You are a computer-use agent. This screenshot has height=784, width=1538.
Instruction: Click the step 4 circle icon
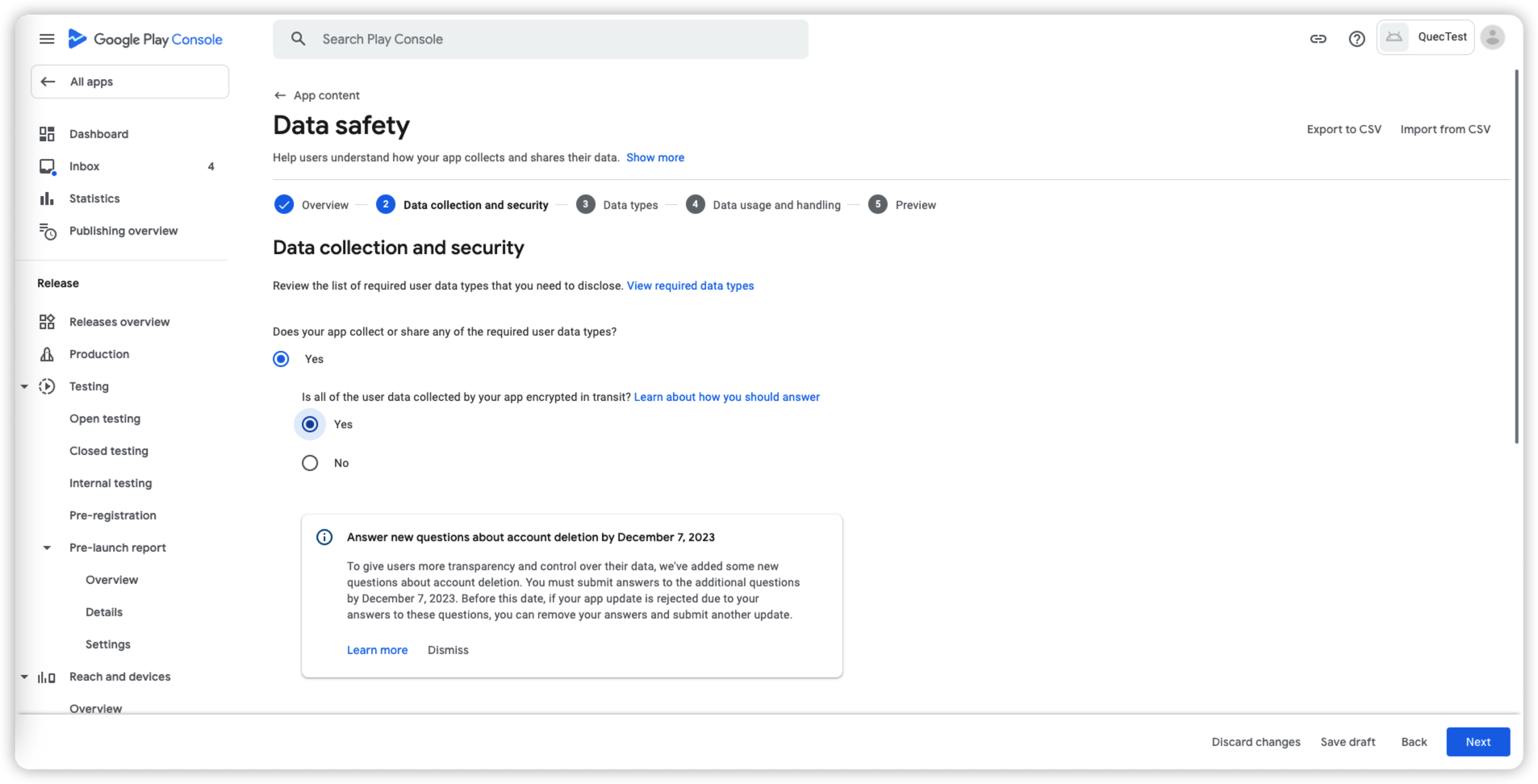tap(696, 205)
